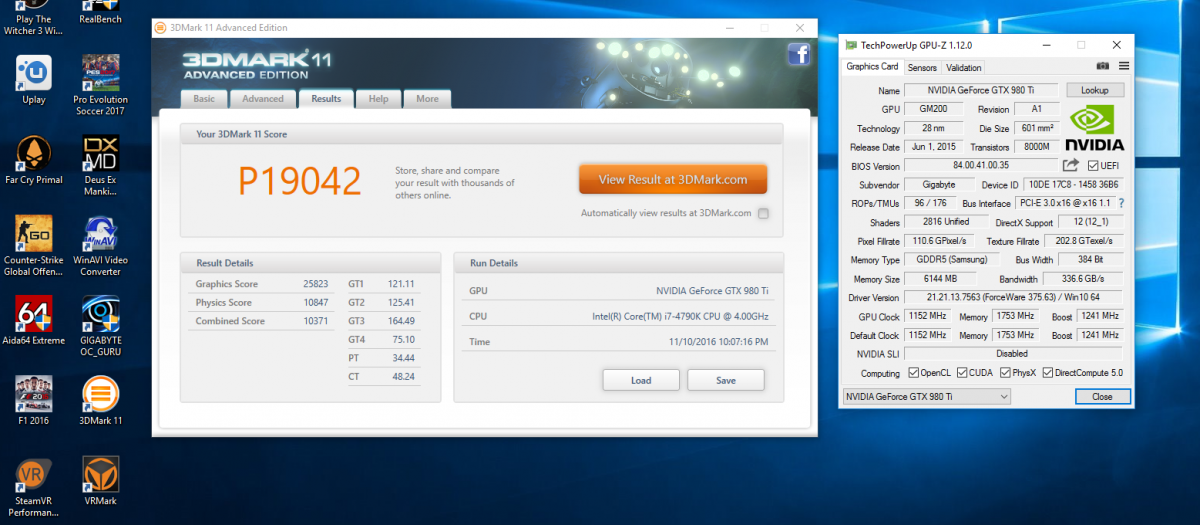Click Pixel Fillrate value 110.6 GPixel/s
The width and height of the screenshot is (1200, 525).
[940, 241]
